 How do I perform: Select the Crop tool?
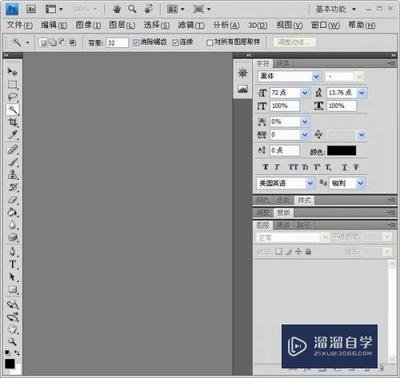pyautogui.click(x=12, y=122)
